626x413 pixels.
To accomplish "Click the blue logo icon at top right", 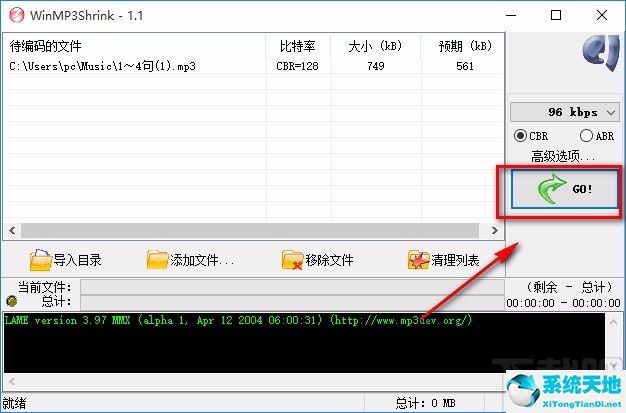I will pos(601,53).
